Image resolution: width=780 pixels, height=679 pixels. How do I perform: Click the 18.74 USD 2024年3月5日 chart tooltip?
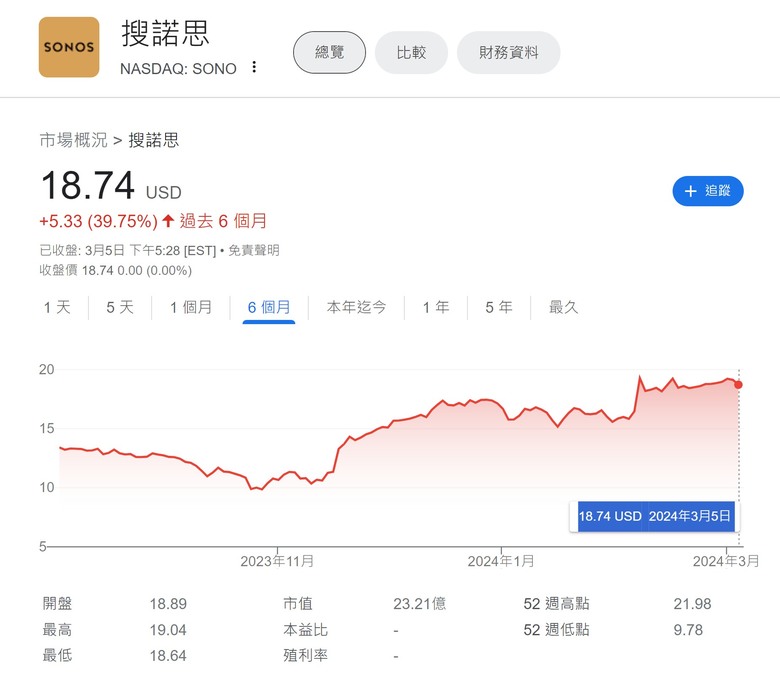pos(654,516)
